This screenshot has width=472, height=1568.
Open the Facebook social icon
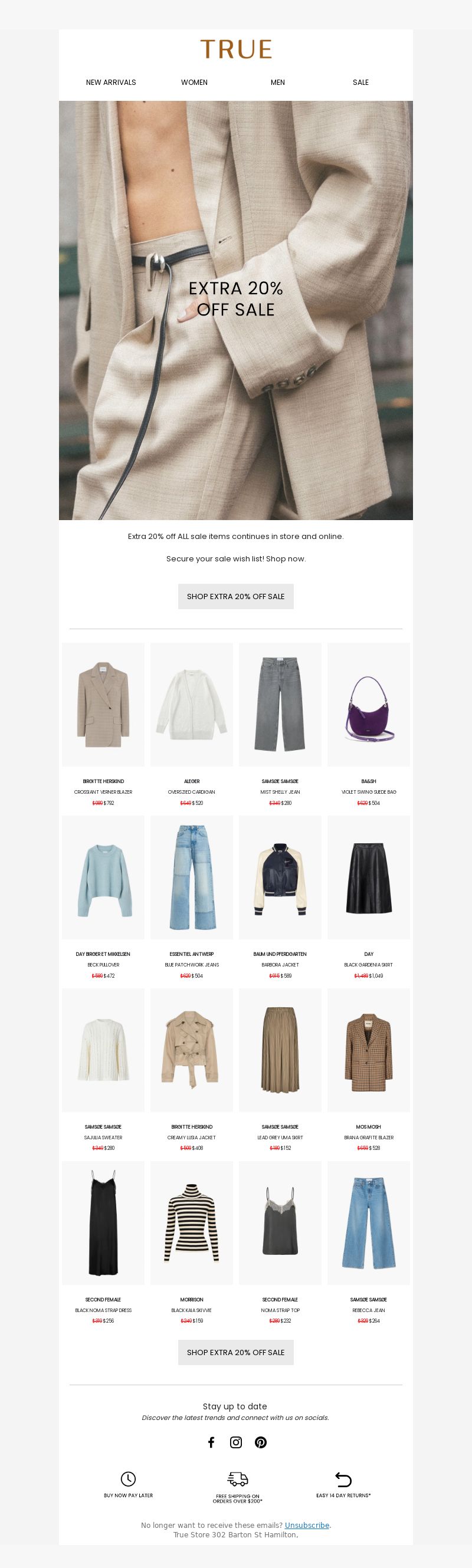pyautogui.click(x=211, y=1442)
